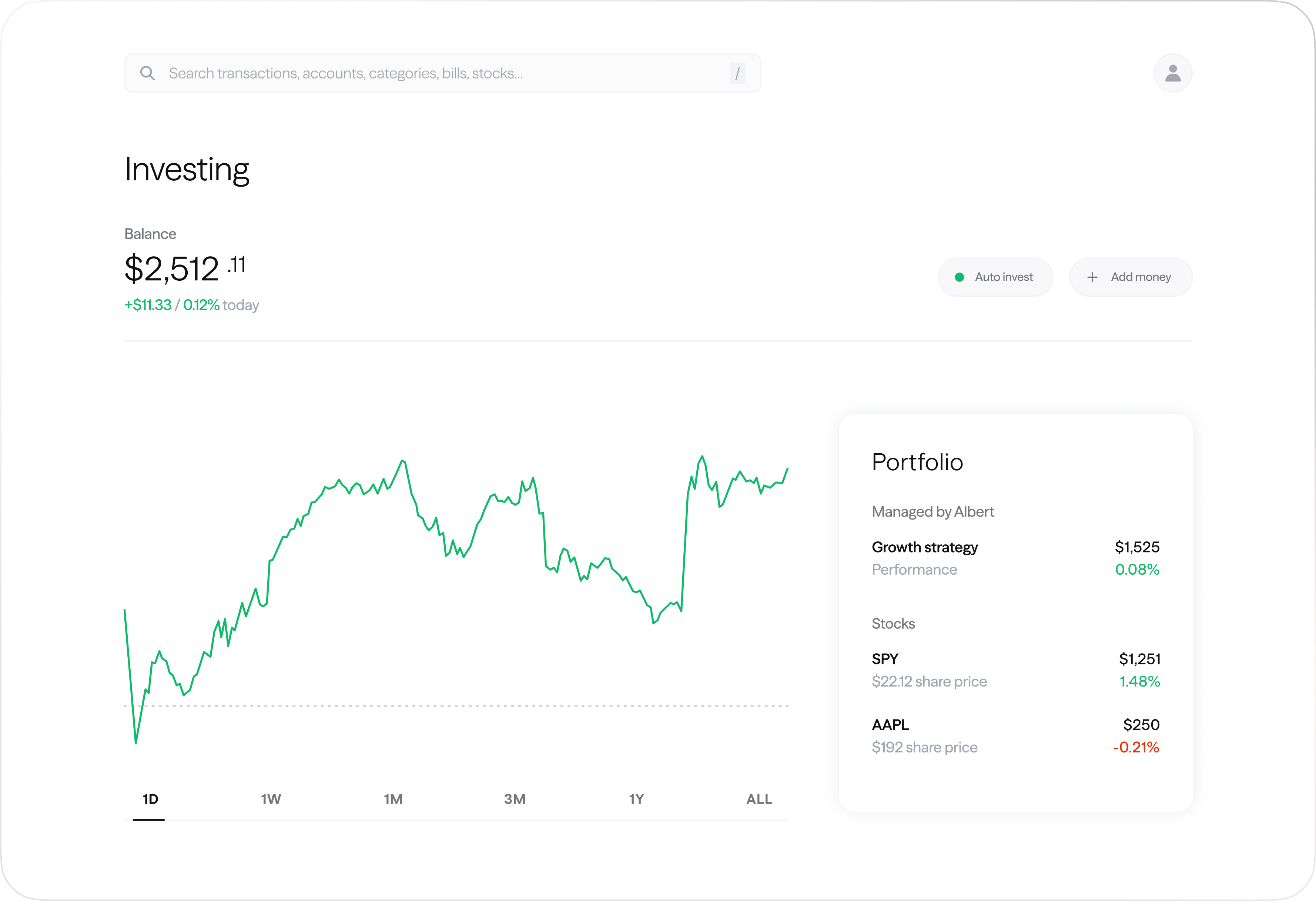Select the 3M time range tab
The image size is (1316, 901).
click(x=515, y=799)
